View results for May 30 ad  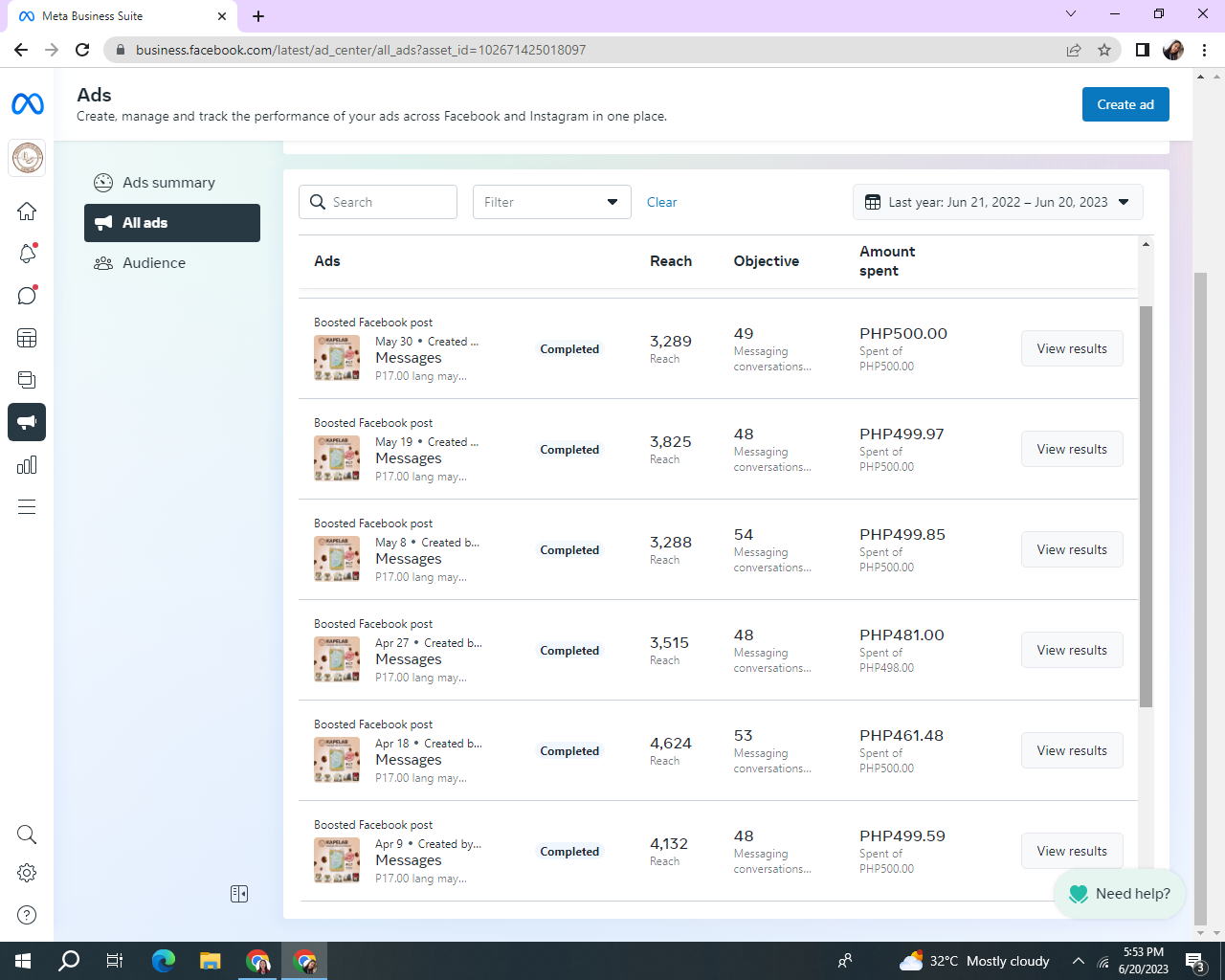coord(1072,348)
